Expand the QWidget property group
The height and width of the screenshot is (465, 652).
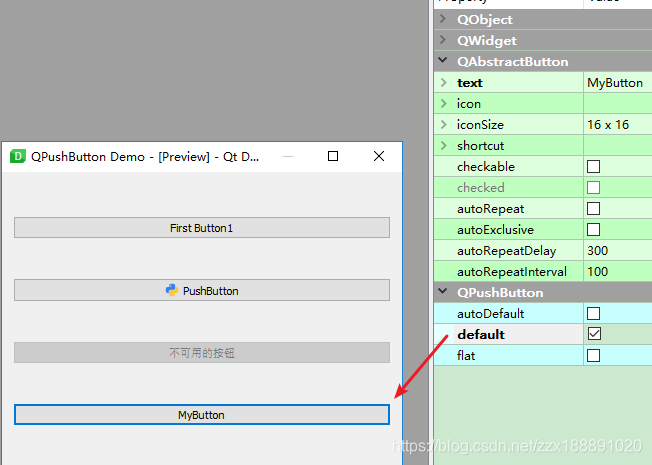(x=443, y=40)
